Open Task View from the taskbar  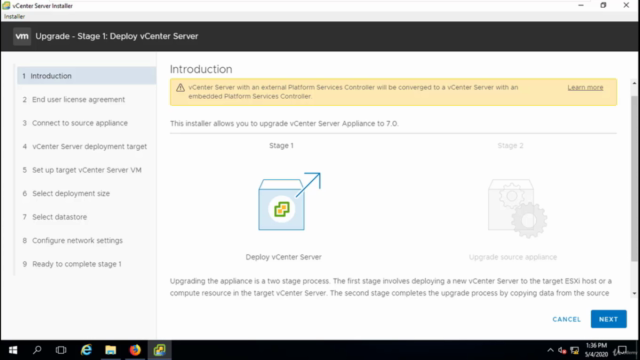point(61,350)
